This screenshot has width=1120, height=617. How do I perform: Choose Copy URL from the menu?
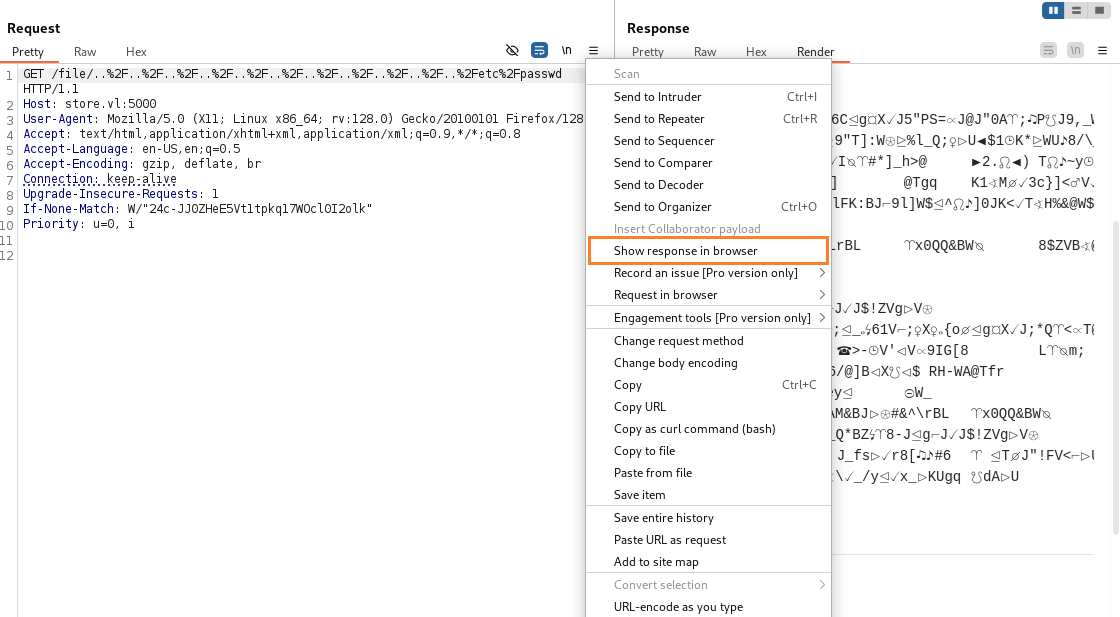708,407
